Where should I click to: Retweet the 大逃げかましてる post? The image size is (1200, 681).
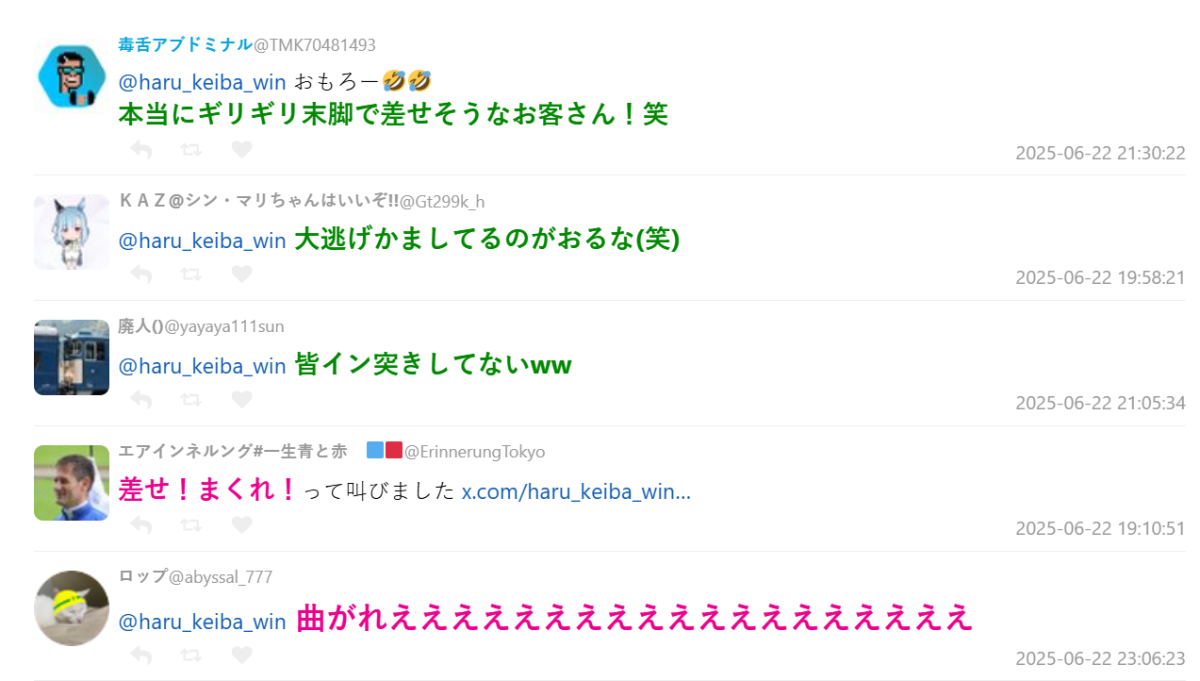[x=191, y=274]
